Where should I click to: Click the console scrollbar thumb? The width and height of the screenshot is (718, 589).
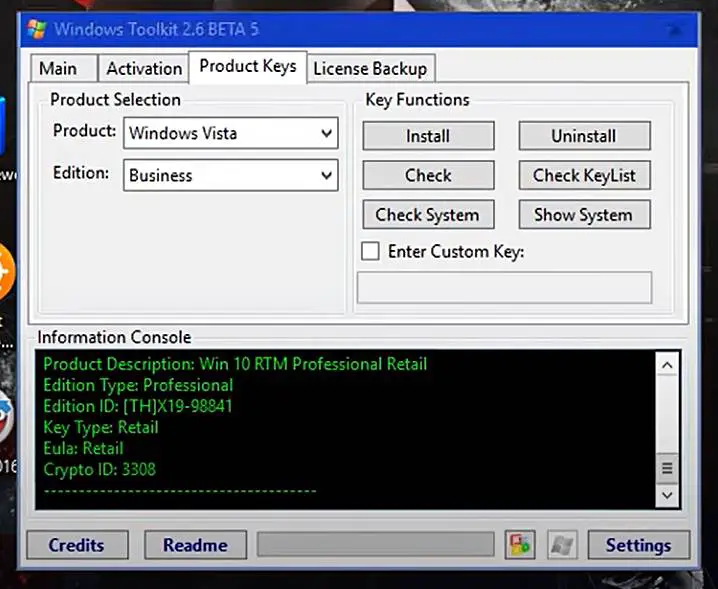(x=667, y=469)
